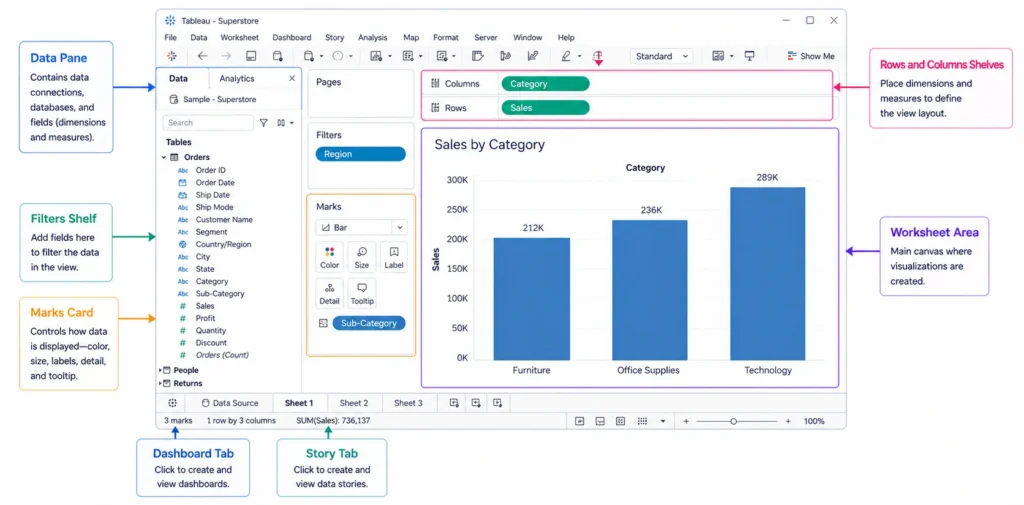Click the Swap Rows and Columns icon

(x=477, y=56)
